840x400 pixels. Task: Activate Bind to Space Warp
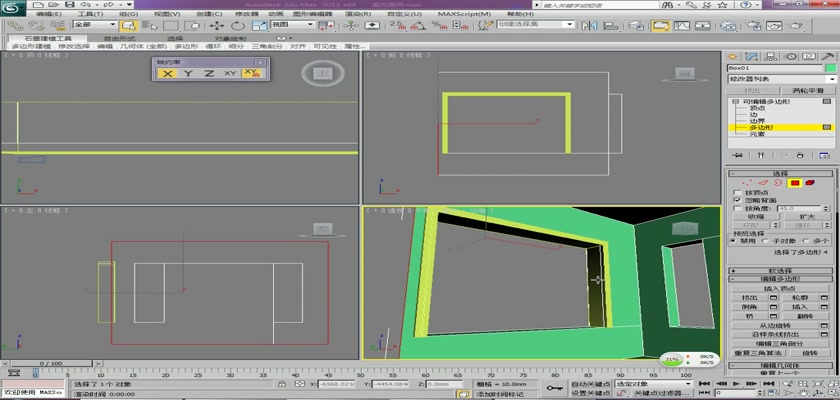58,25
